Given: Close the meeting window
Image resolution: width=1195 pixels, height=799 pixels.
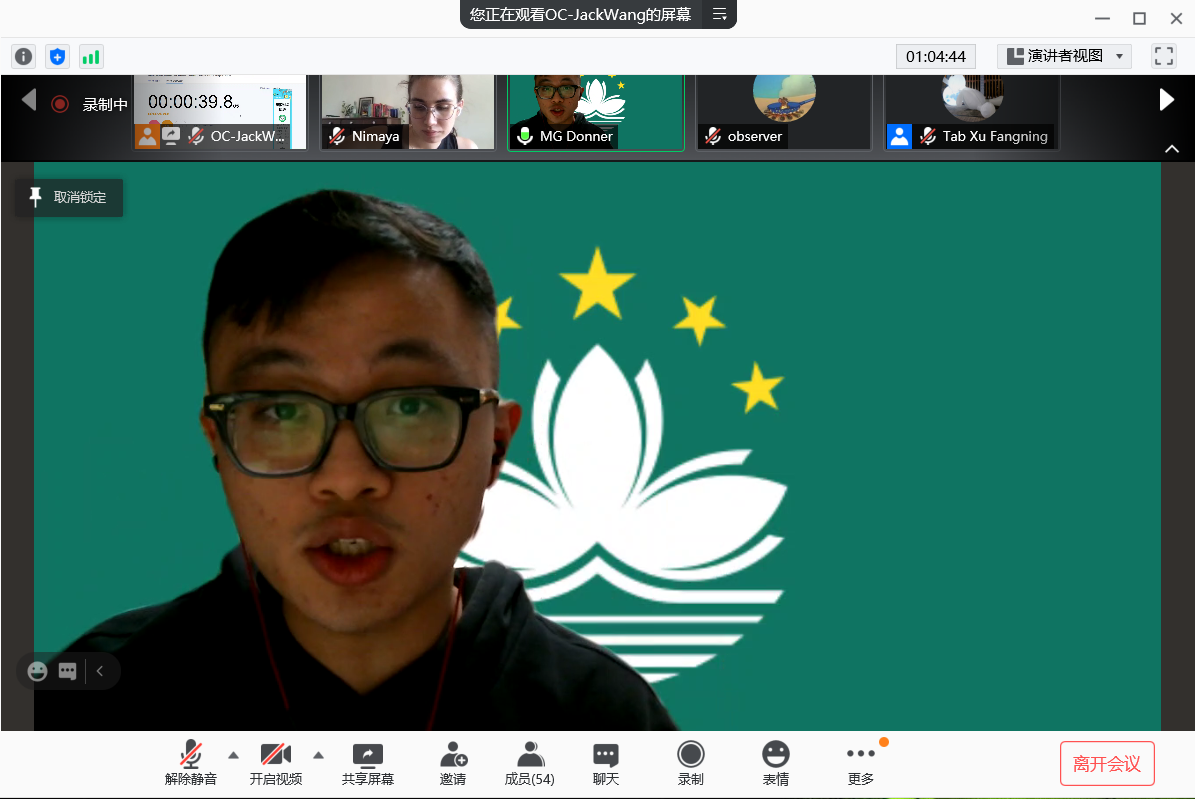Looking at the screenshot, I should pyautogui.click(x=1176, y=18).
